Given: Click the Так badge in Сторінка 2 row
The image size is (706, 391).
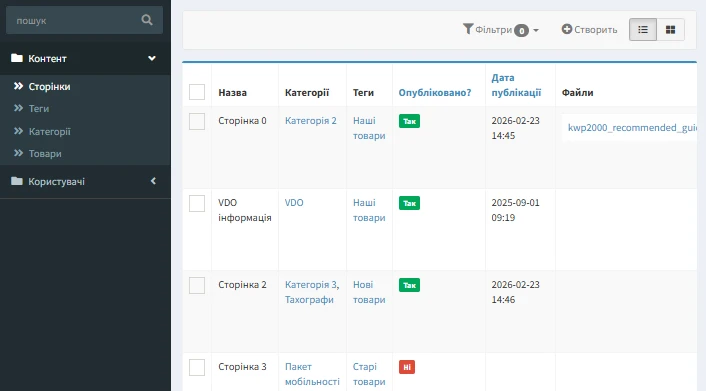Looking at the screenshot, I should 409,285.
